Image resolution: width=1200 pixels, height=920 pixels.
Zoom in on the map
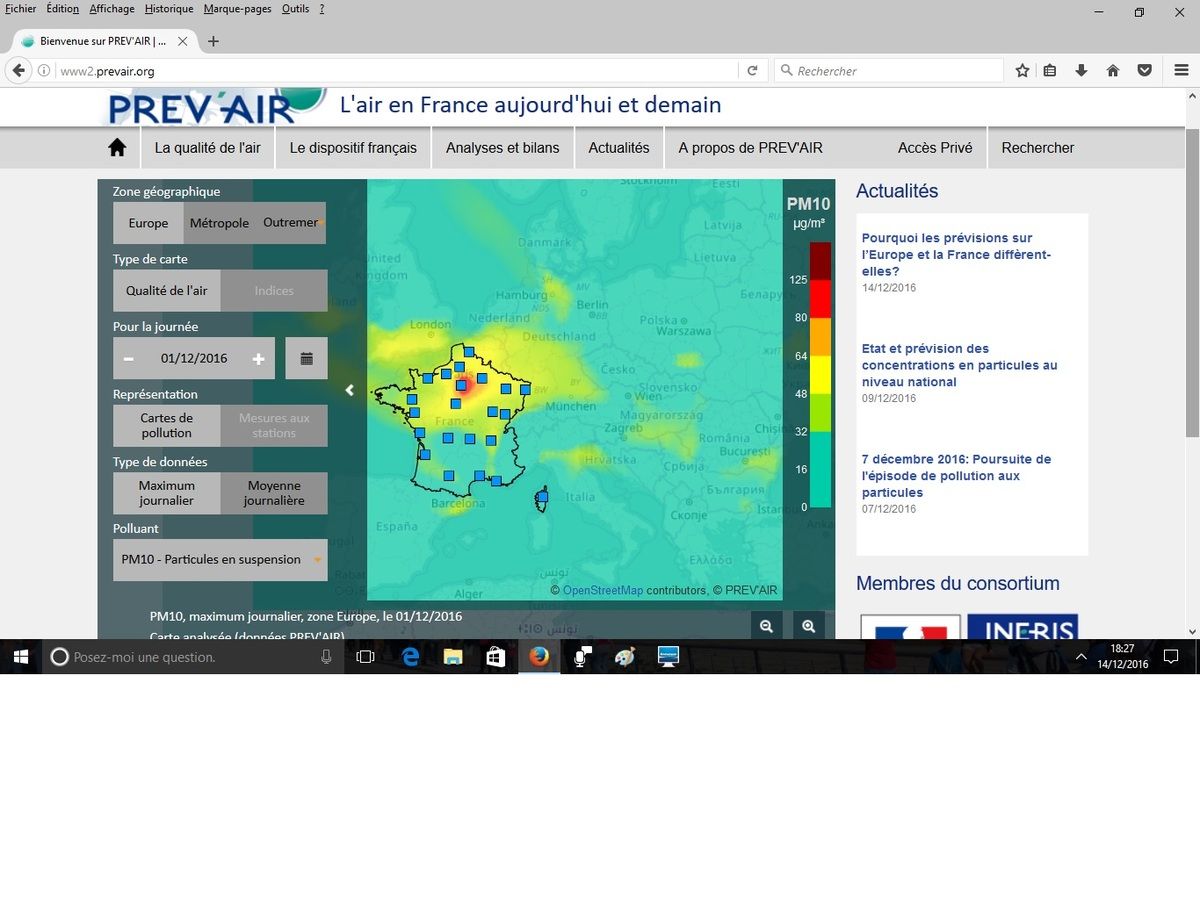click(809, 626)
